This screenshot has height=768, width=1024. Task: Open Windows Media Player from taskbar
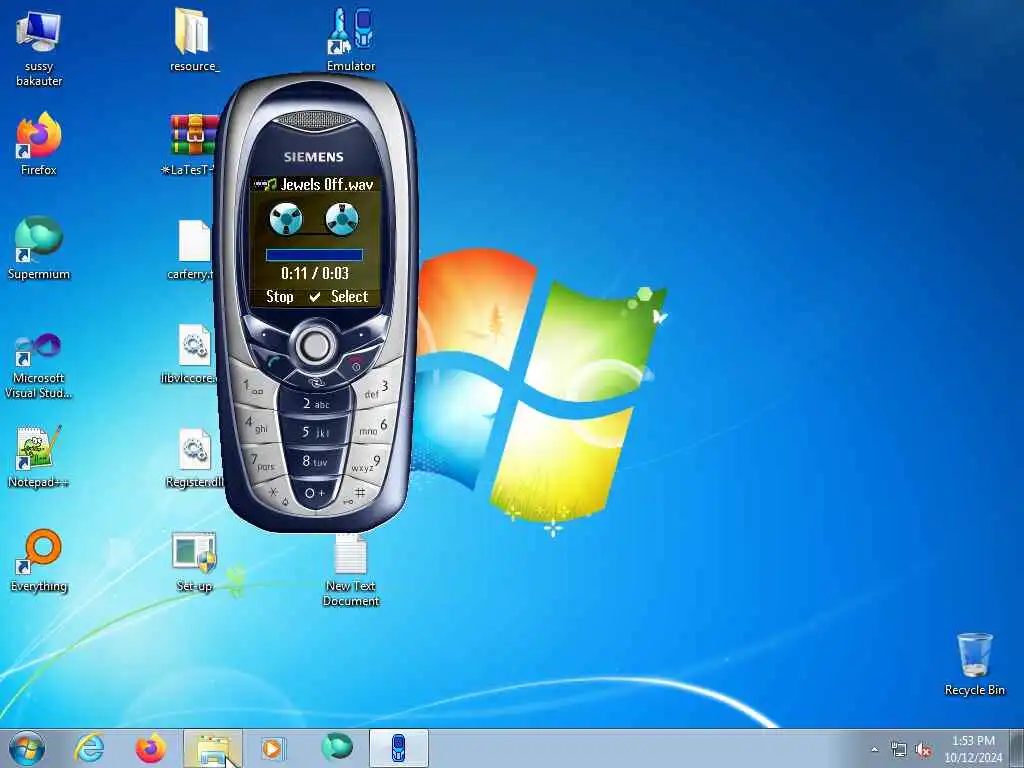click(273, 748)
